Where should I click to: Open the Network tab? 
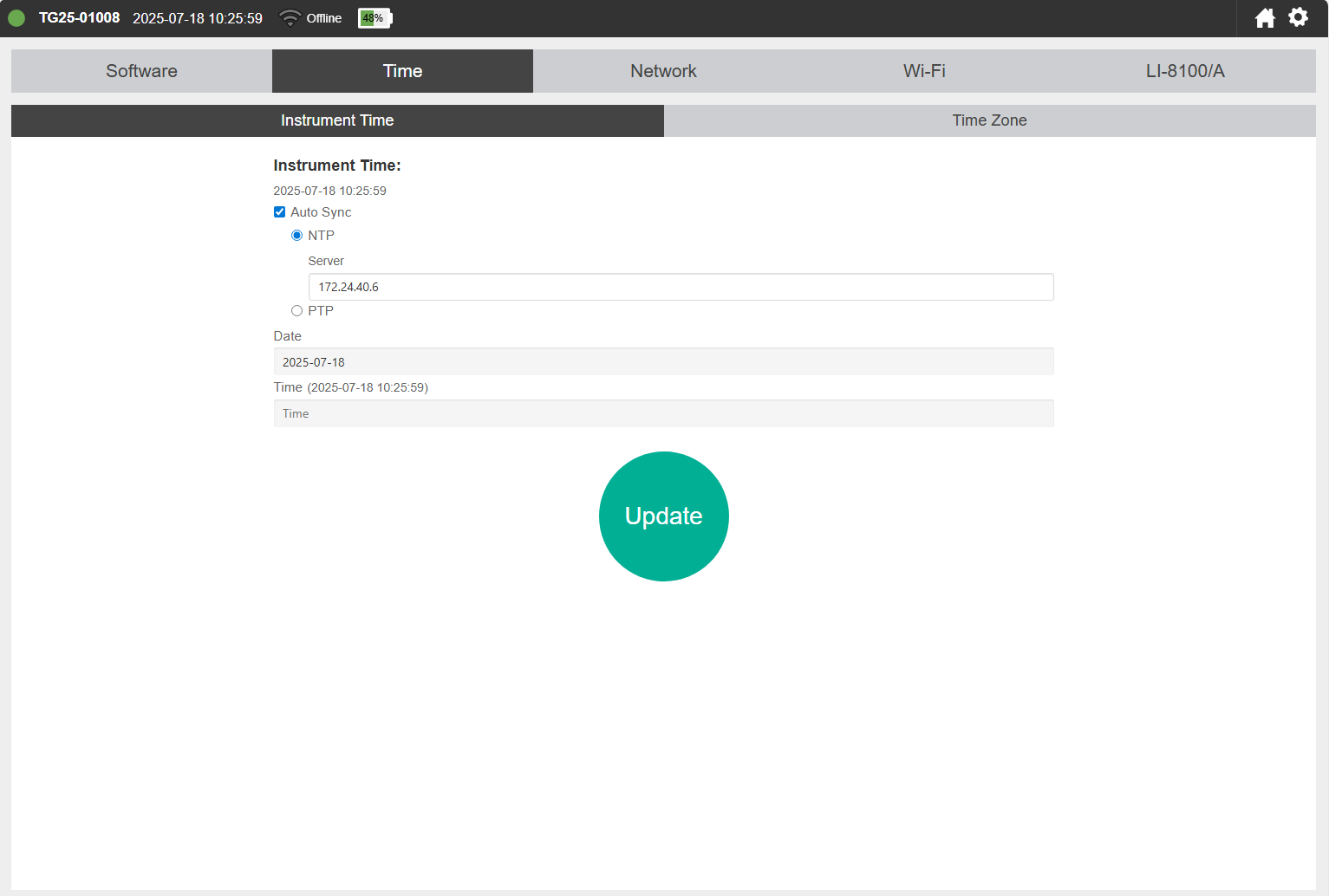(x=663, y=71)
